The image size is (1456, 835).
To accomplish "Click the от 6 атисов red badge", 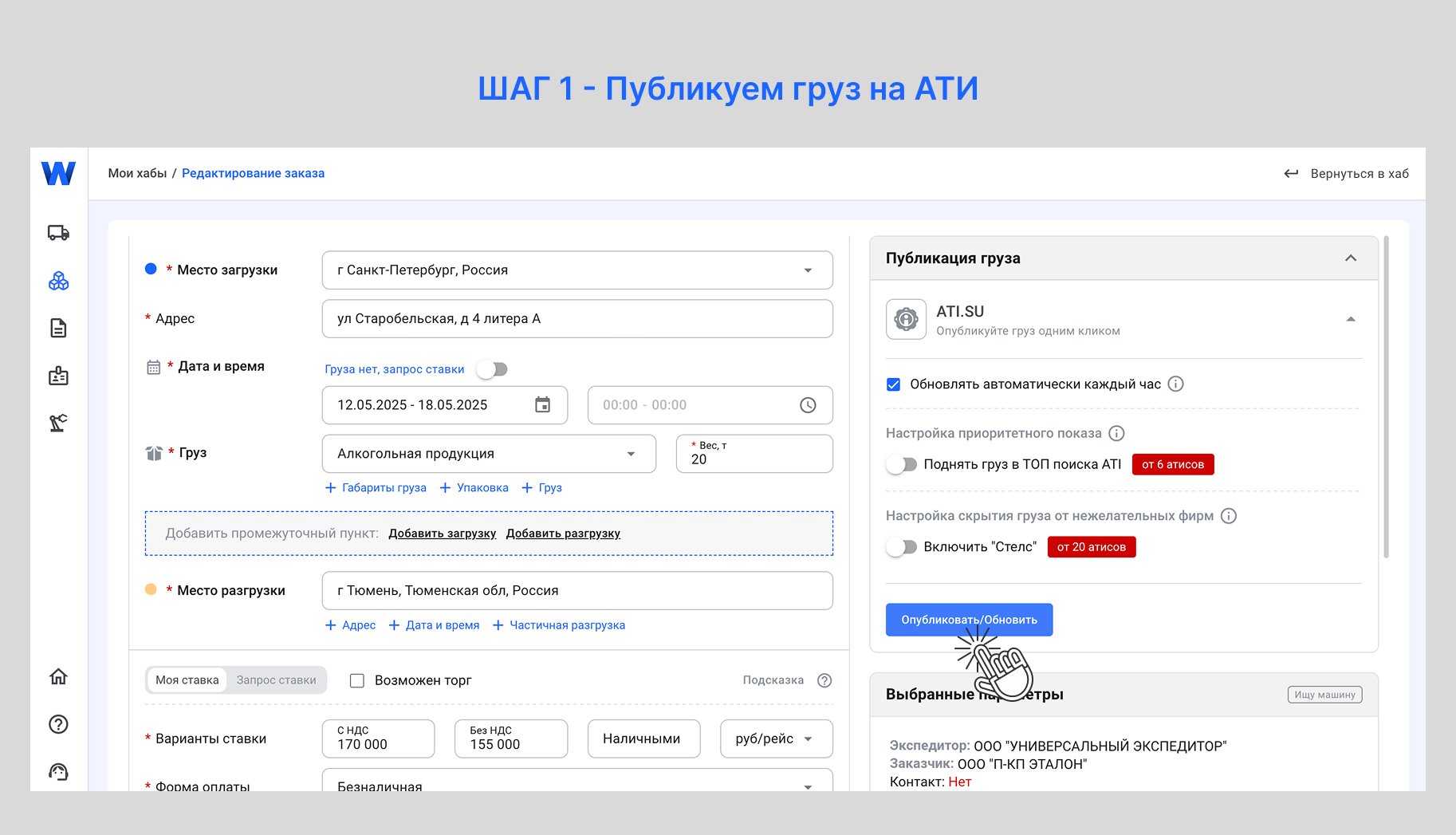I will tap(1173, 464).
